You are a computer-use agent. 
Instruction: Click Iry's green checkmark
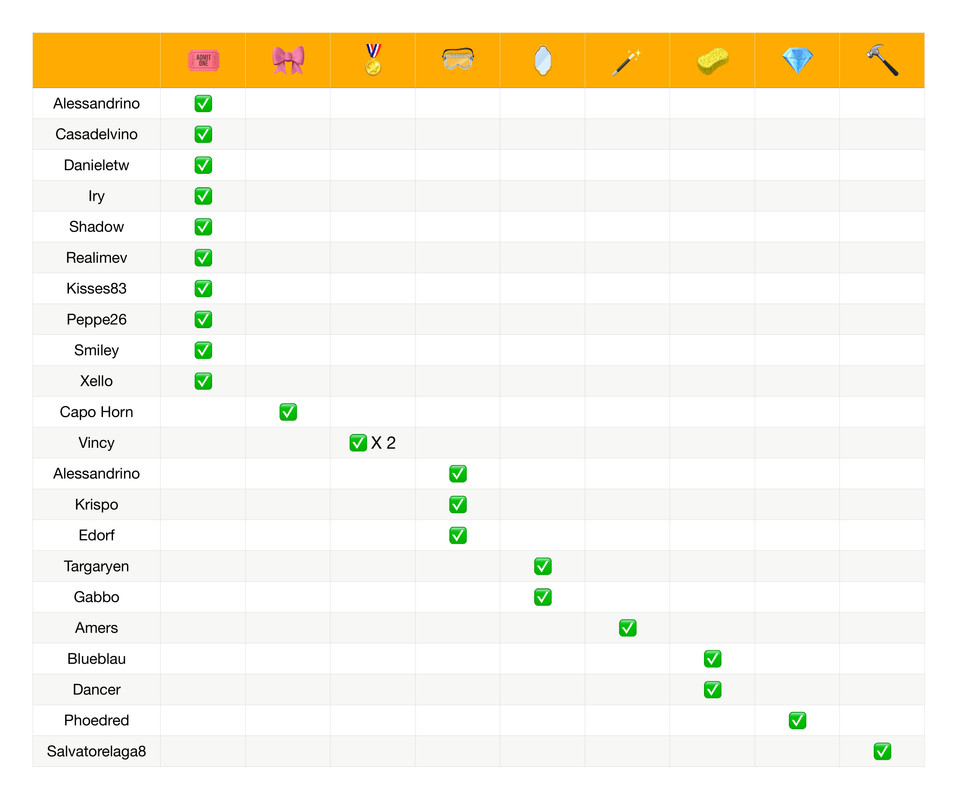pos(203,196)
